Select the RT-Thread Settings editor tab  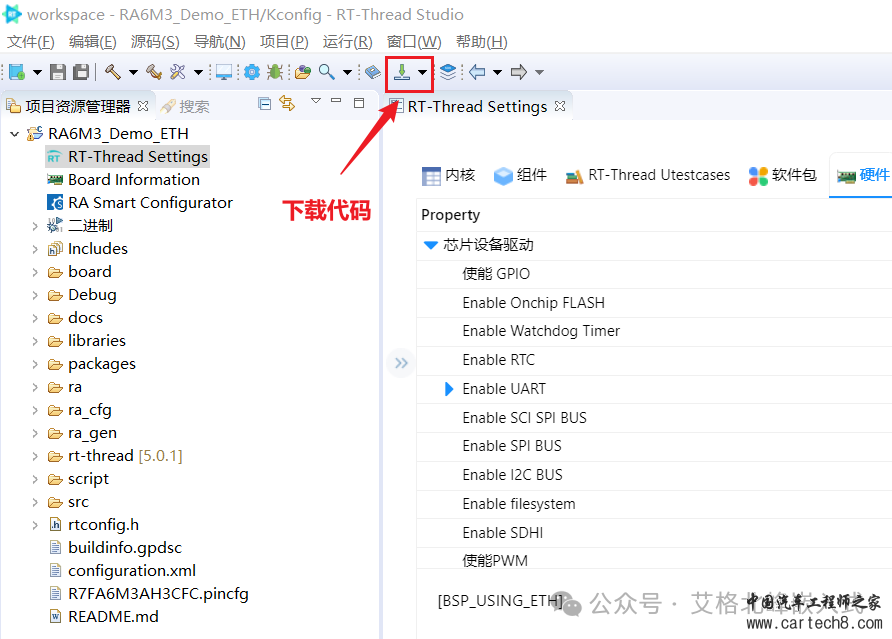(x=477, y=106)
